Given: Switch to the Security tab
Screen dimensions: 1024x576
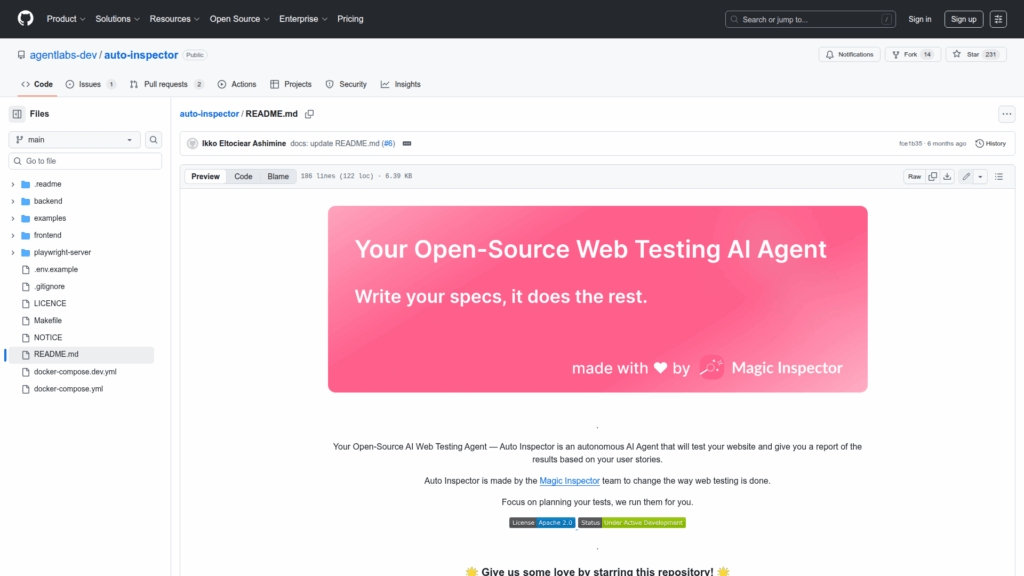Looking at the screenshot, I should [346, 84].
